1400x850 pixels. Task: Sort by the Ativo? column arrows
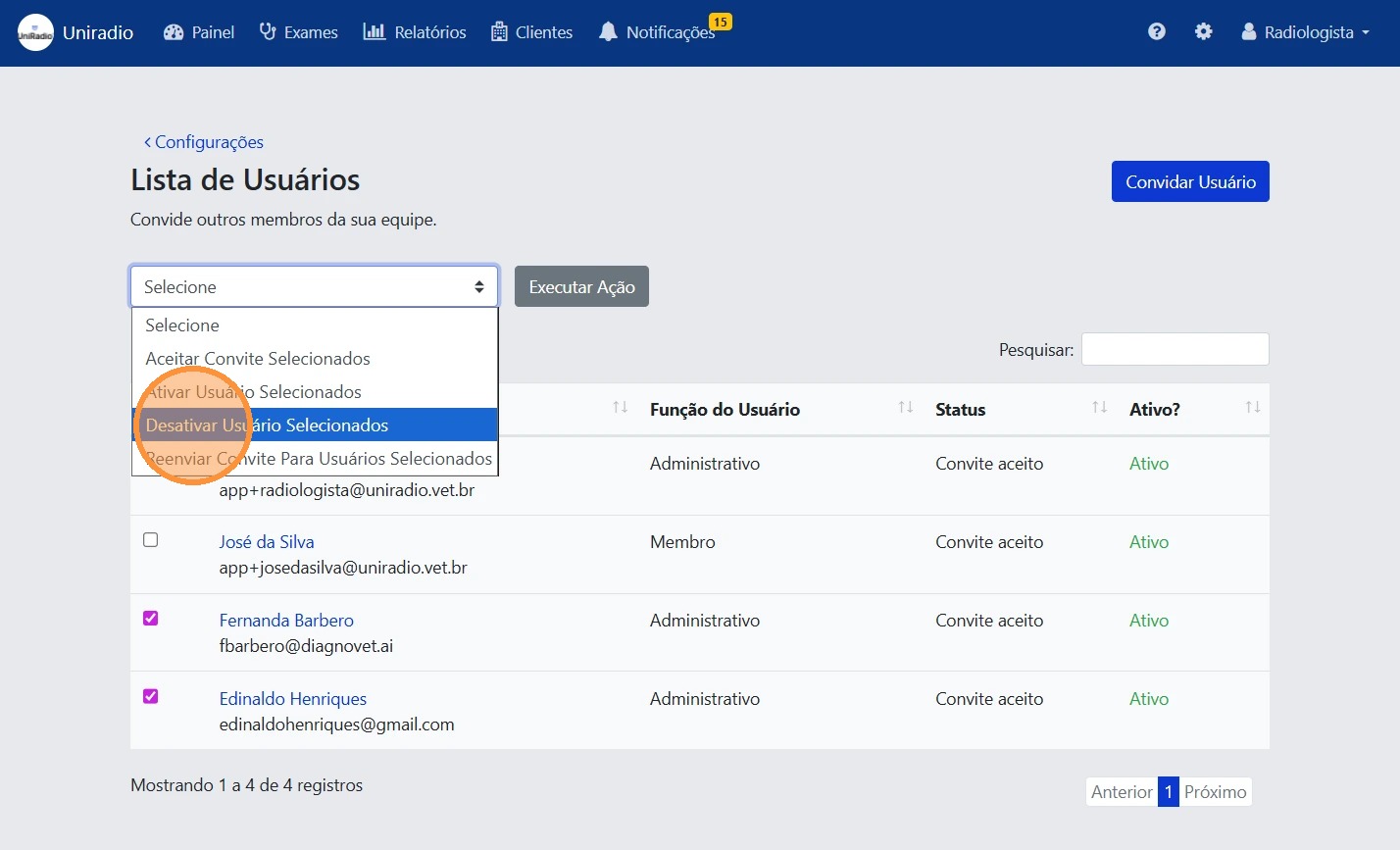pos(1252,408)
